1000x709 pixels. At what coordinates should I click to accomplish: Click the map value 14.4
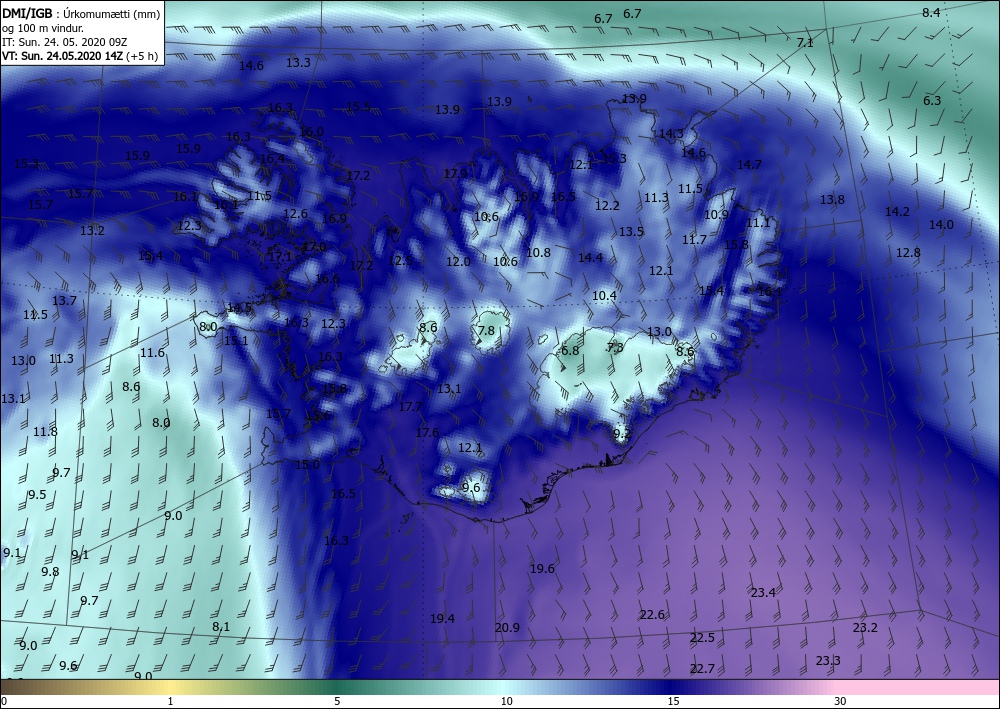click(590, 258)
